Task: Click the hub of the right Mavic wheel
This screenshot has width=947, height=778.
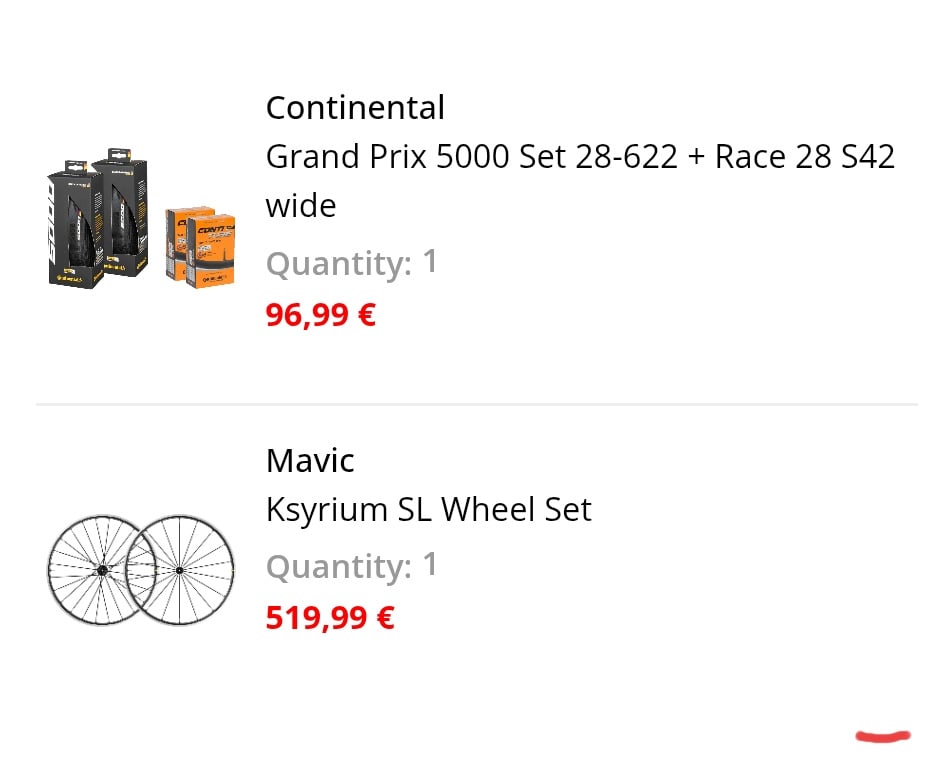Action: 179,570
